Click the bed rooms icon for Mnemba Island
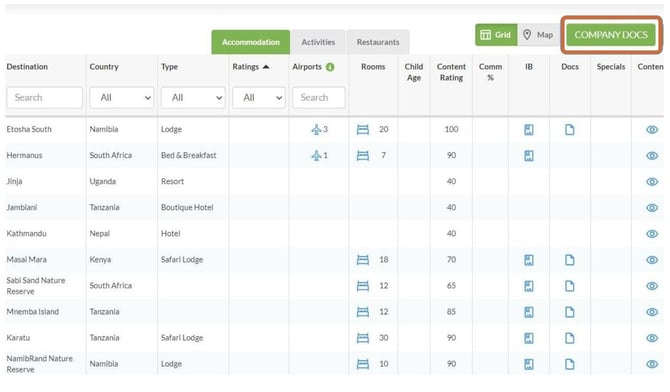The height and width of the screenshot is (392, 670). pos(363,312)
